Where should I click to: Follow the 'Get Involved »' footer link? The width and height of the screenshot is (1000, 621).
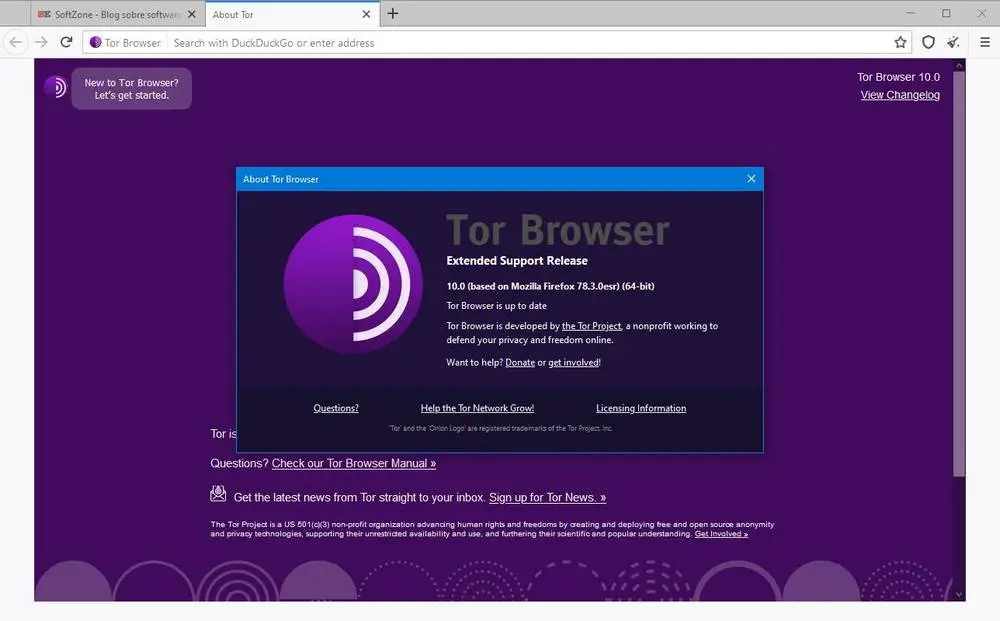coord(721,534)
